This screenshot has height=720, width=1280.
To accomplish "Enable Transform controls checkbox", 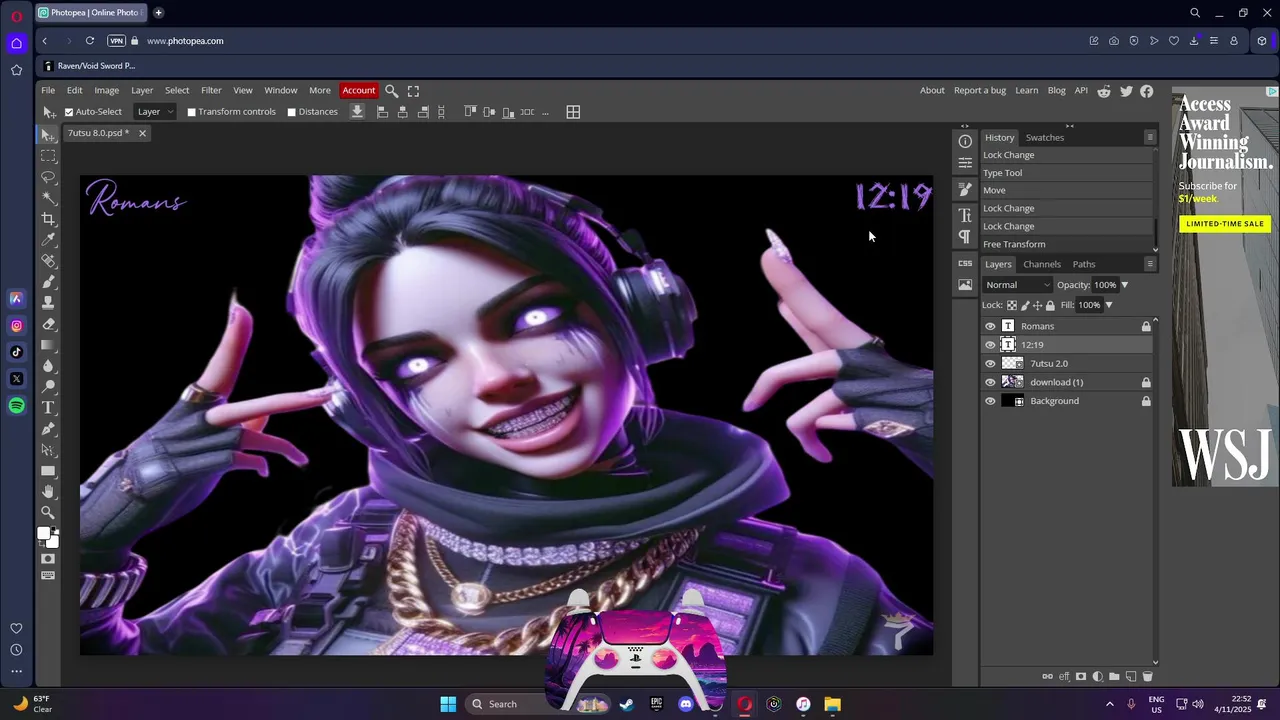I will tap(192, 112).
